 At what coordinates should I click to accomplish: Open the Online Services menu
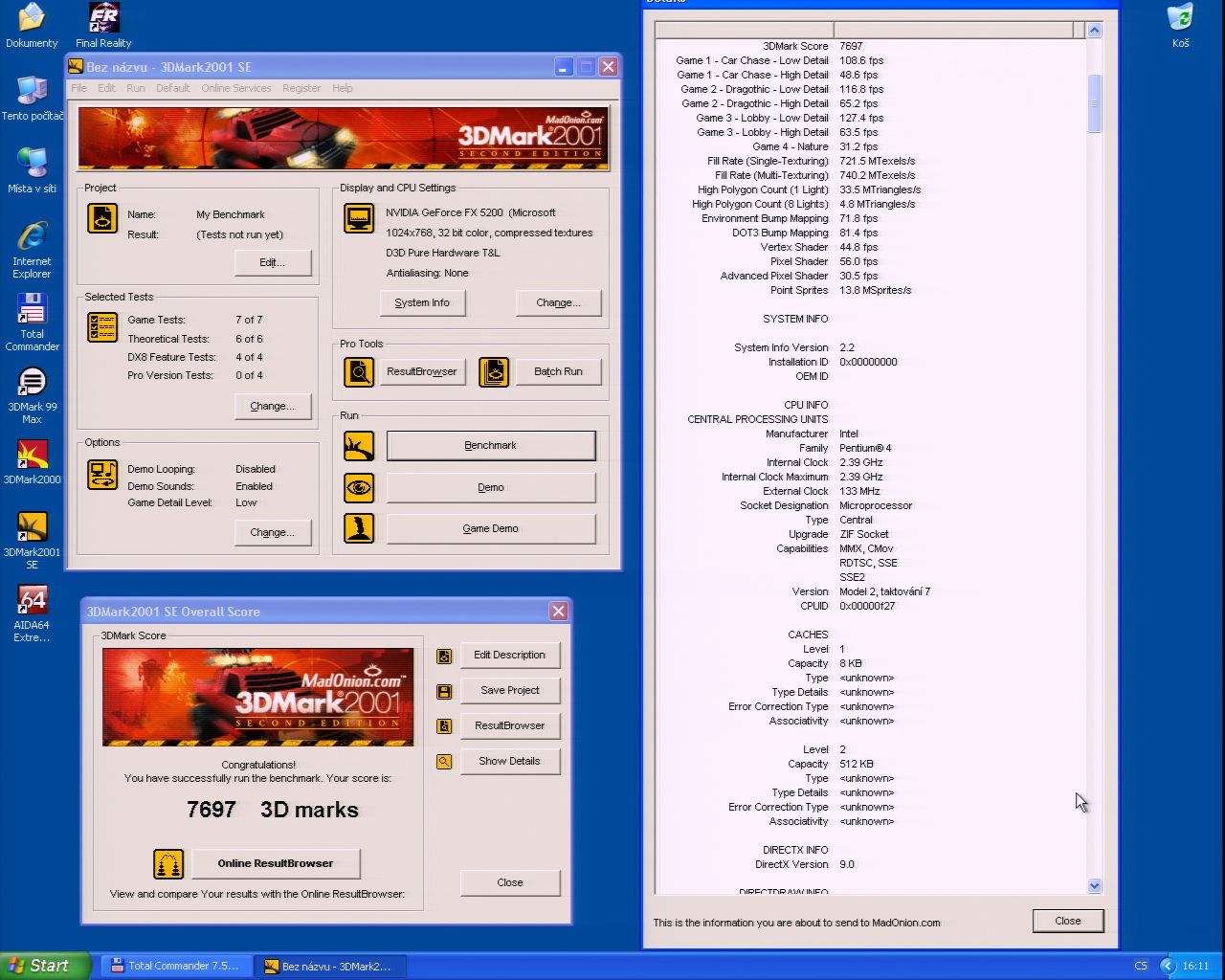[236, 88]
